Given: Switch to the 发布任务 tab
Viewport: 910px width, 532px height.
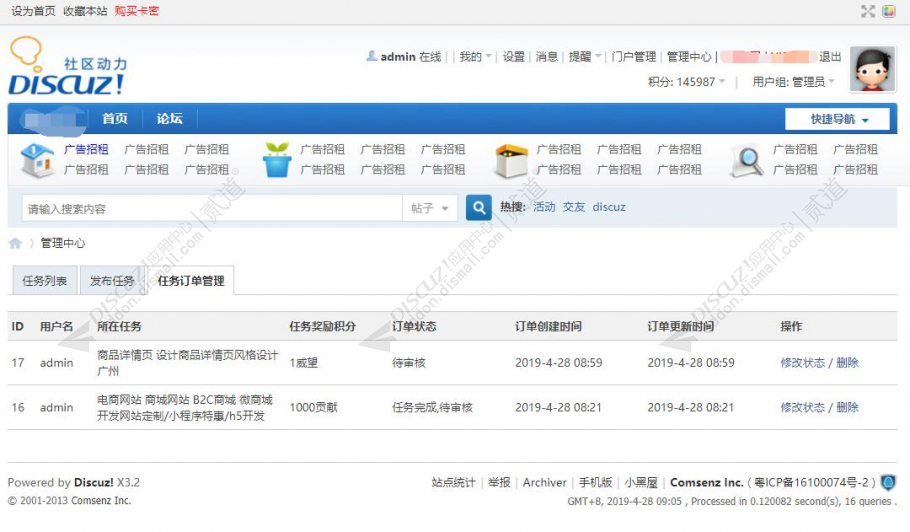Looking at the screenshot, I should tap(112, 281).
